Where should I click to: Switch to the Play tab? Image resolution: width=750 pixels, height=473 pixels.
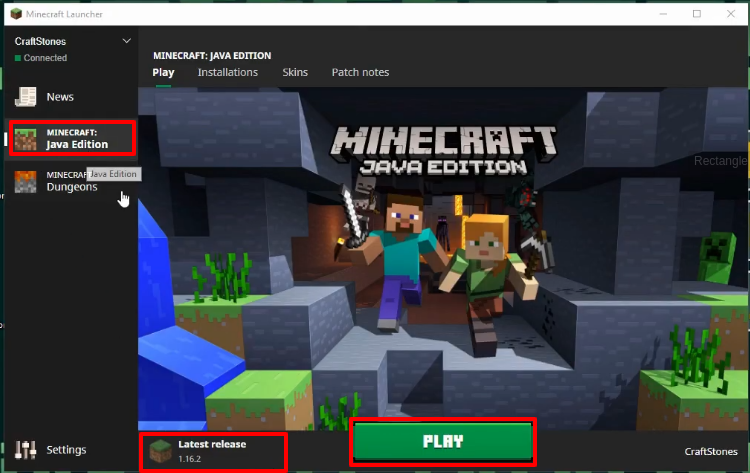pos(163,72)
